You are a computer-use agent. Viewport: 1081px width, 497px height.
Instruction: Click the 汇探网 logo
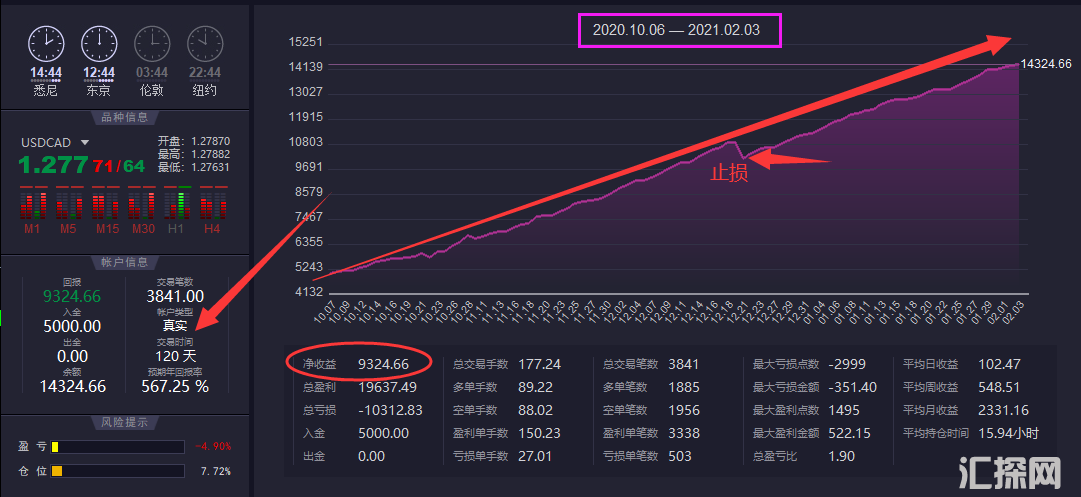point(1008,472)
